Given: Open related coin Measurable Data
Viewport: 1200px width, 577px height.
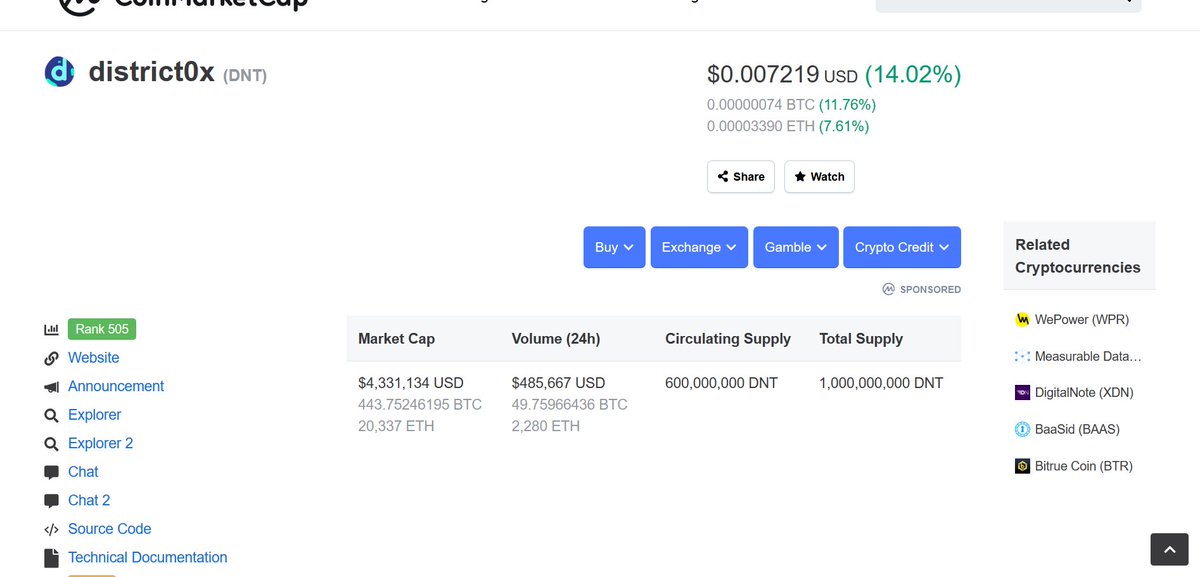Looking at the screenshot, I should (1088, 356).
